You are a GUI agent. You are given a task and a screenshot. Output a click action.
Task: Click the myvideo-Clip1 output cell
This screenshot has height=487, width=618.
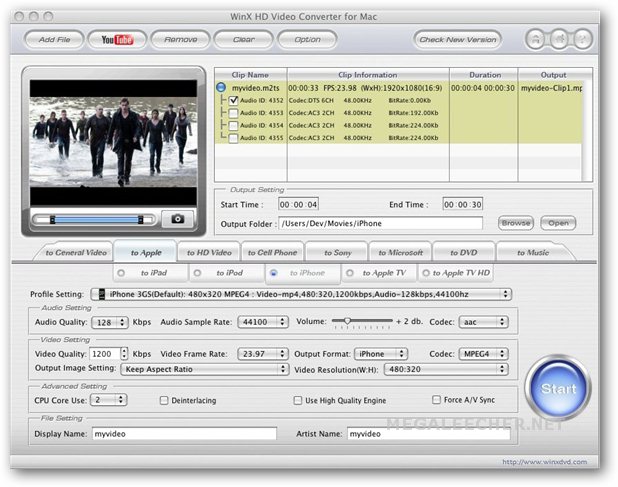(551, 88)
